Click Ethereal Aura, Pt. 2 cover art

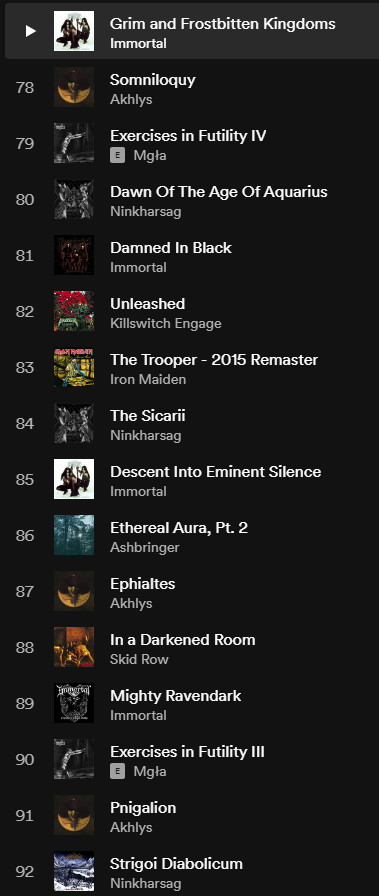coord(74,535)
